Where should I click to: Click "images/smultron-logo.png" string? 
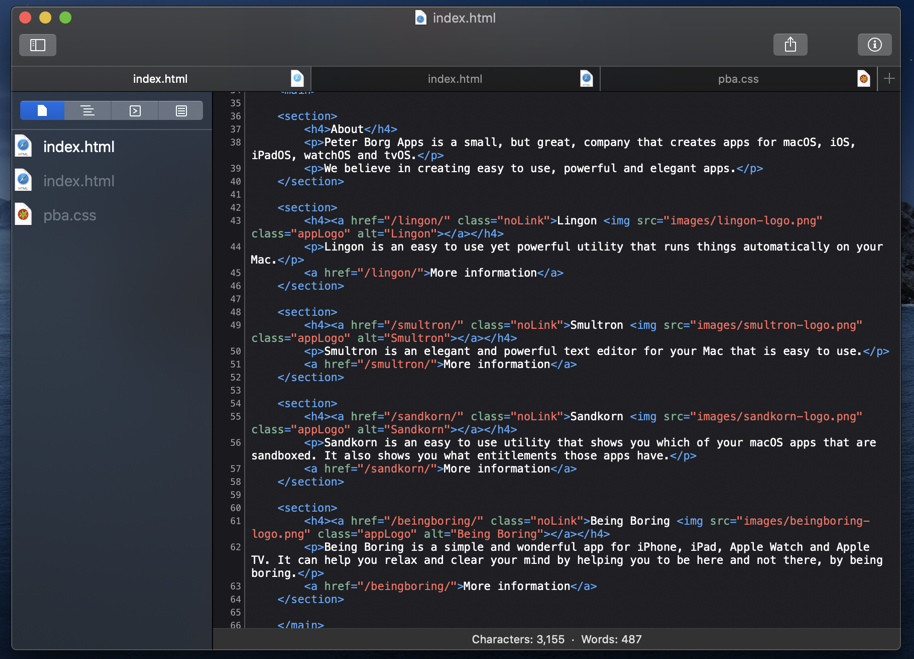coord(776,325)
